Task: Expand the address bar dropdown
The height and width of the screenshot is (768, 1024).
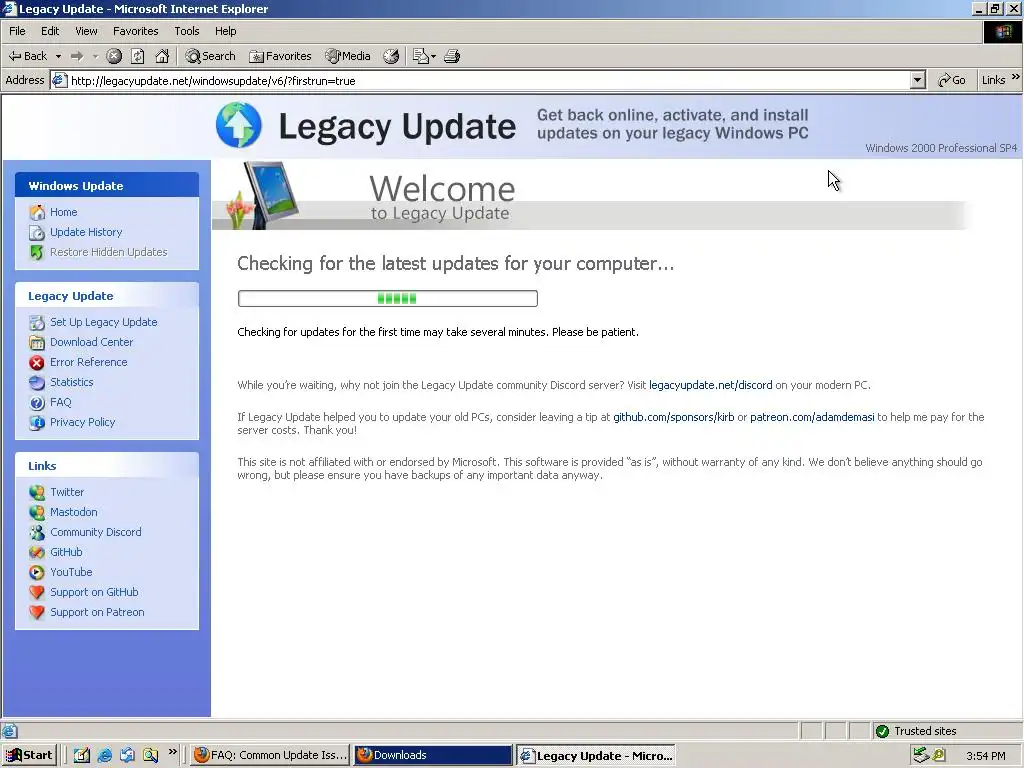Action: [x=918, y=80]
